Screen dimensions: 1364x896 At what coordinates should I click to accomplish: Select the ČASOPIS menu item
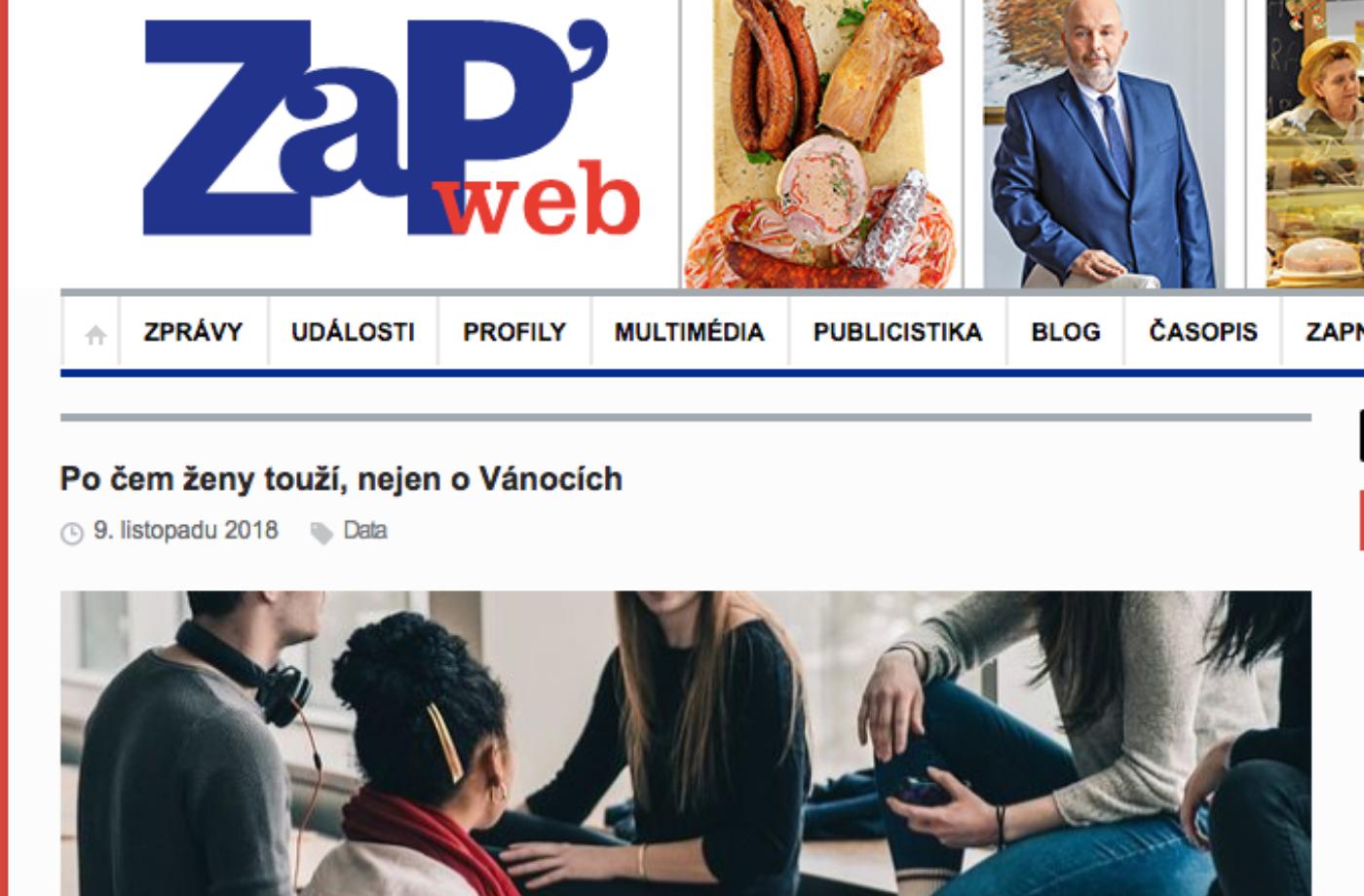(1203, 332)
